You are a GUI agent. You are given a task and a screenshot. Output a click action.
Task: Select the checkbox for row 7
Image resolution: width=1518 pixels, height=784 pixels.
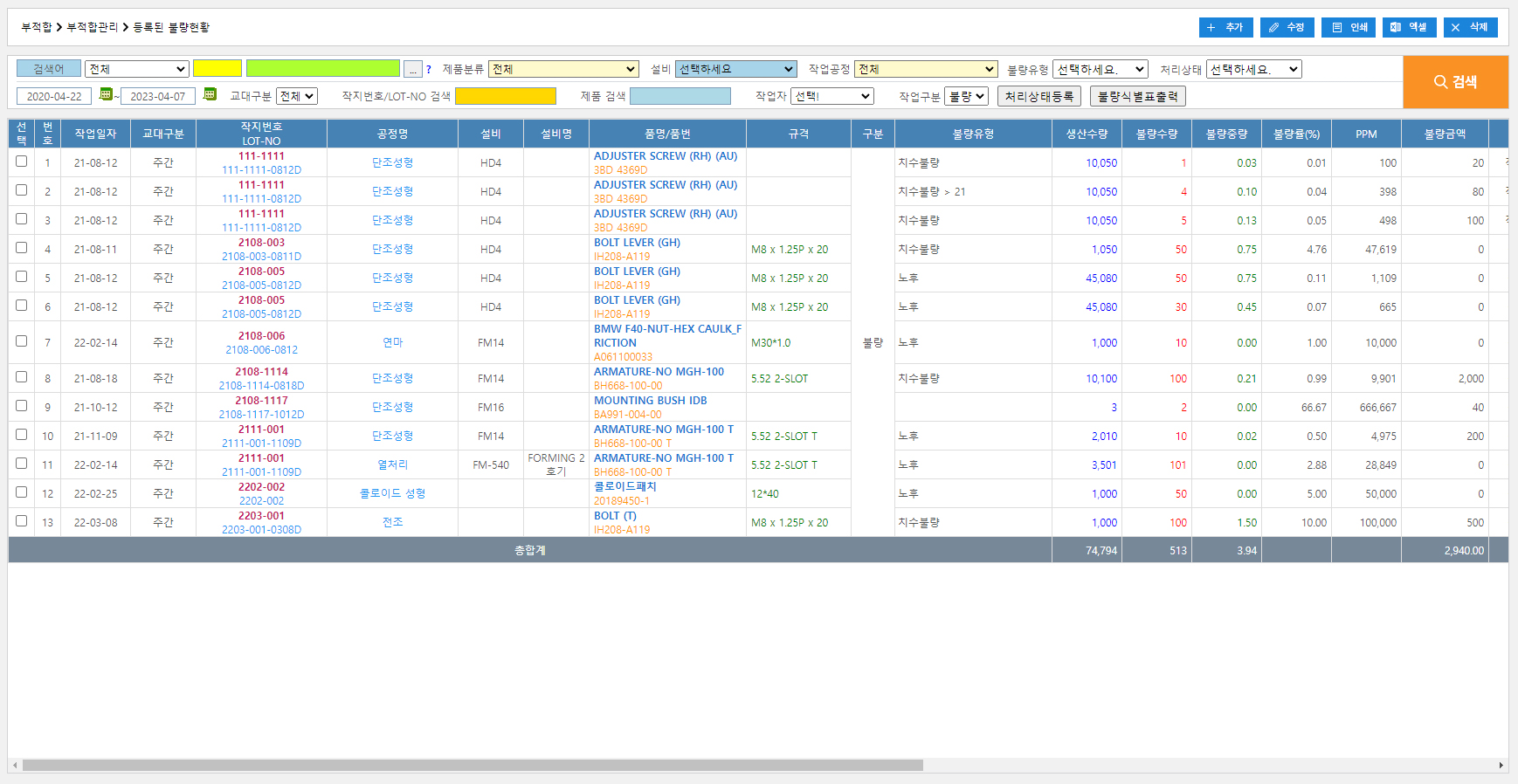pos(22,341)
